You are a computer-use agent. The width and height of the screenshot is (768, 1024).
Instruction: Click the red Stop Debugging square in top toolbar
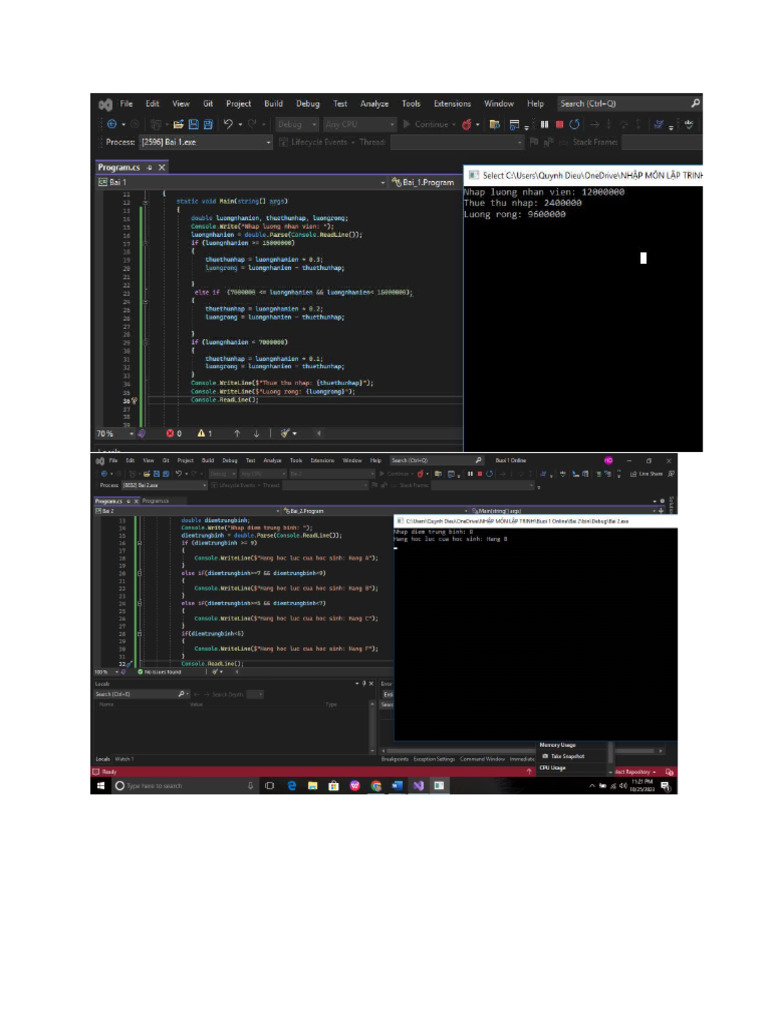(560, 125)
